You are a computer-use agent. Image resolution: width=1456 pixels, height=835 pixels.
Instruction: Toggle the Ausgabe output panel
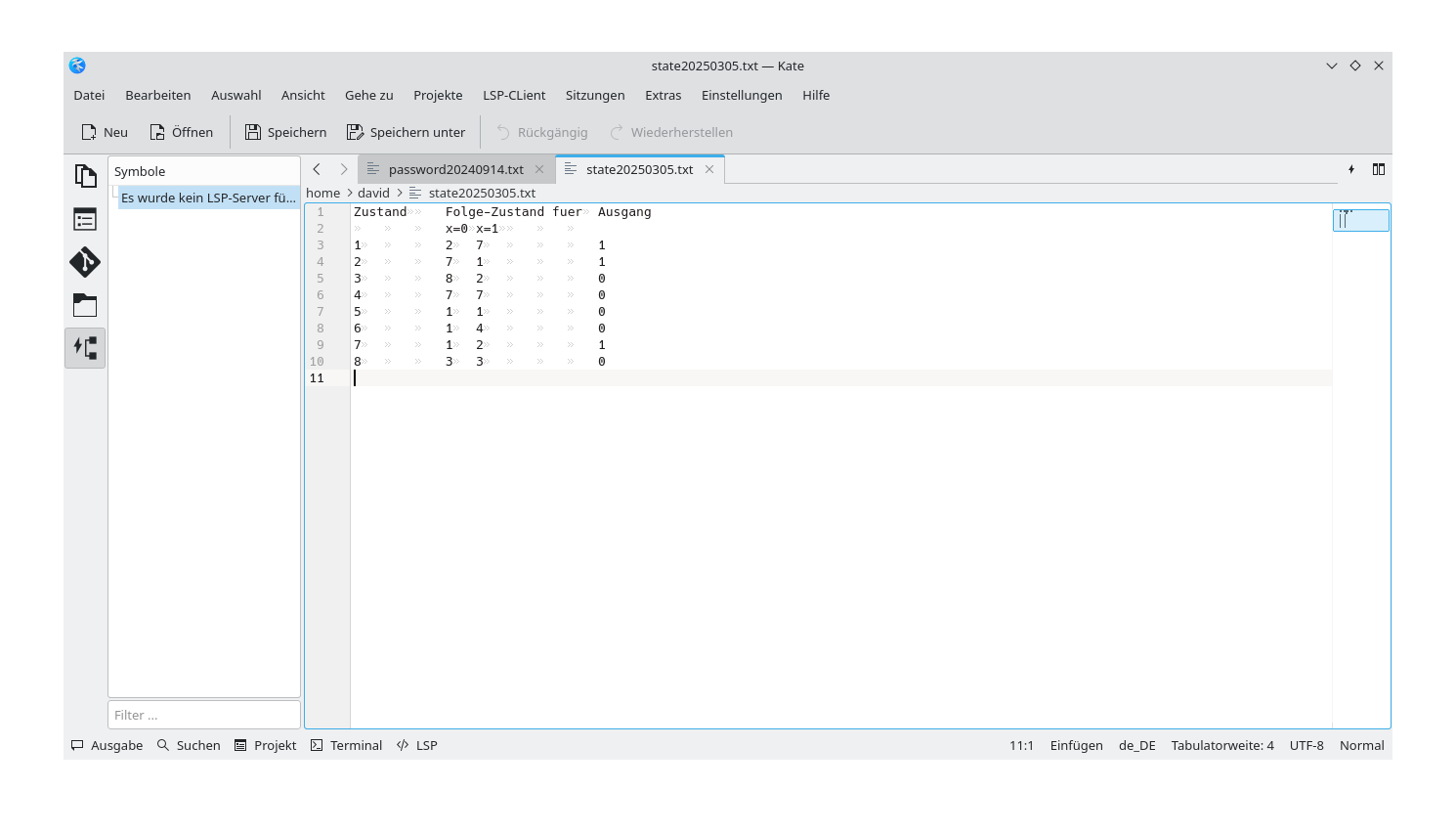coord(107,745)
